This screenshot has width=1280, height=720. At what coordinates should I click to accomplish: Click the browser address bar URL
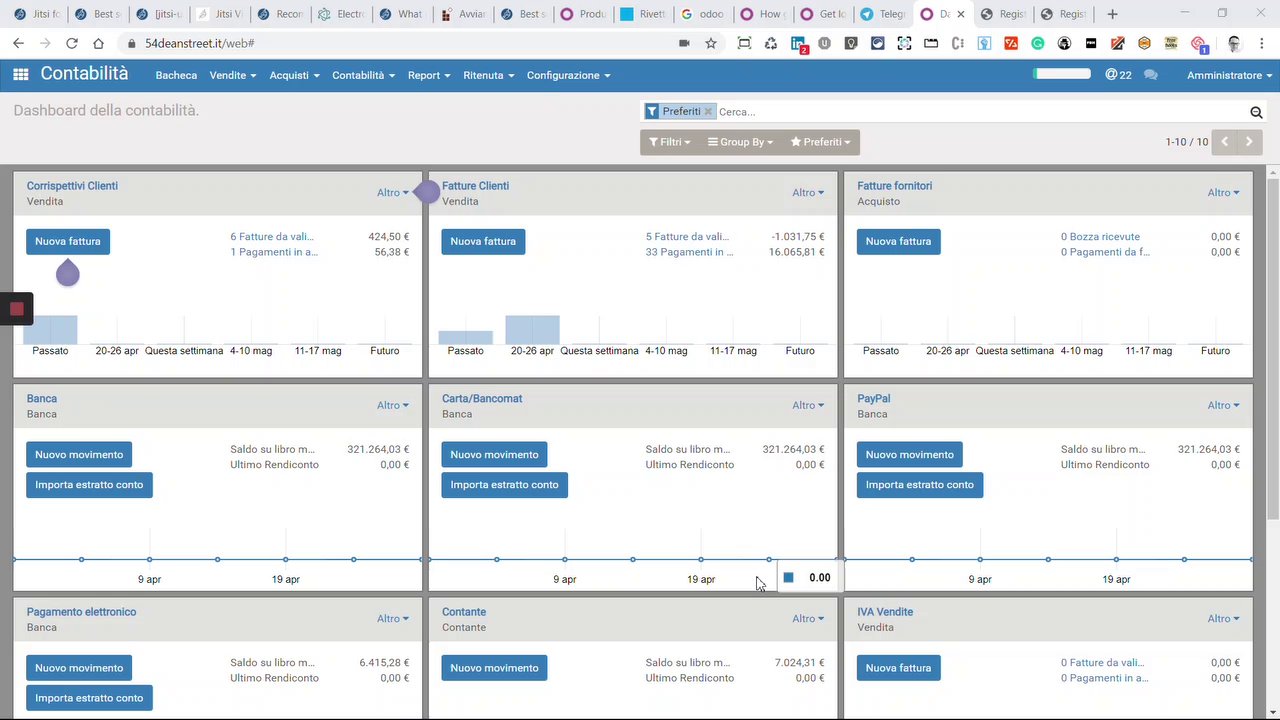tap(199, 44)
